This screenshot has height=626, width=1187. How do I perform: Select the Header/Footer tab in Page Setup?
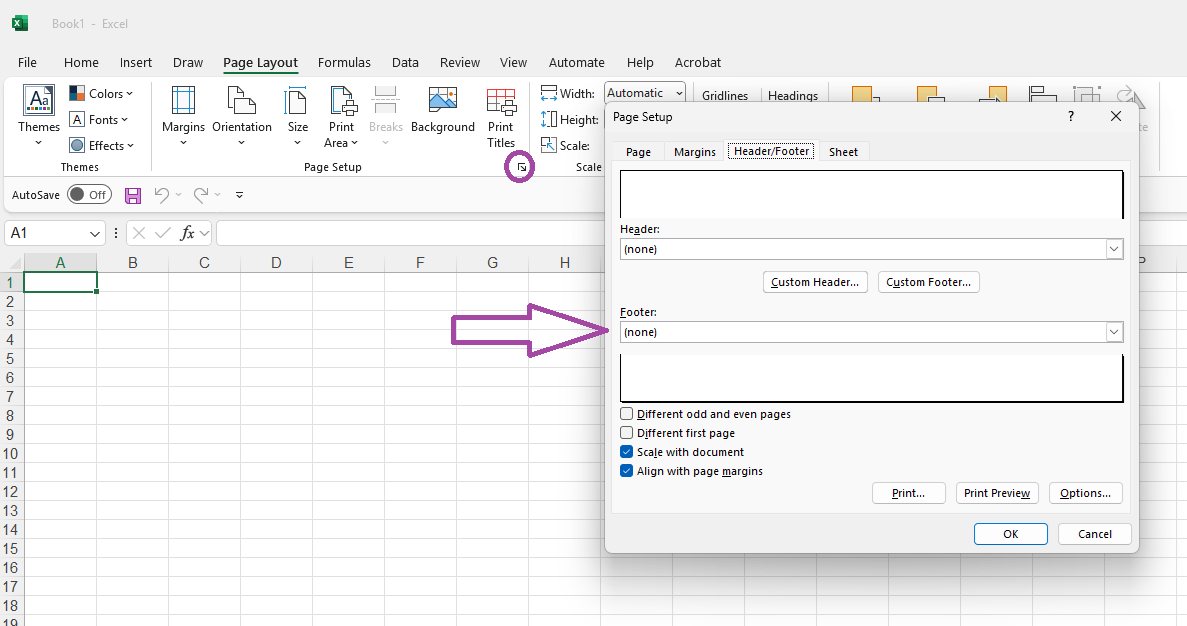(771, 151)
